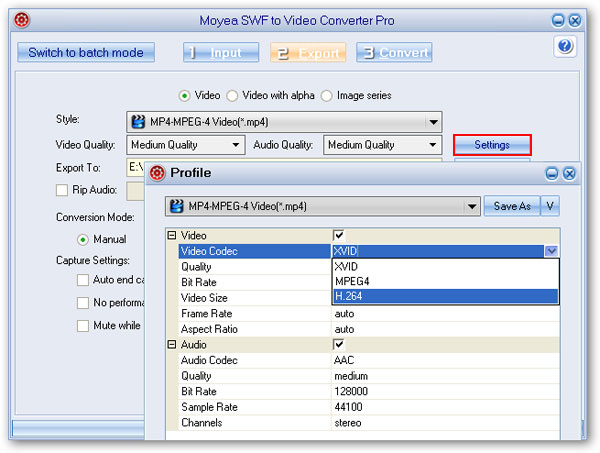Uncheck the Video section checkbox in Profile
This screenshot has height=453, width=600.
click(339, 235)
